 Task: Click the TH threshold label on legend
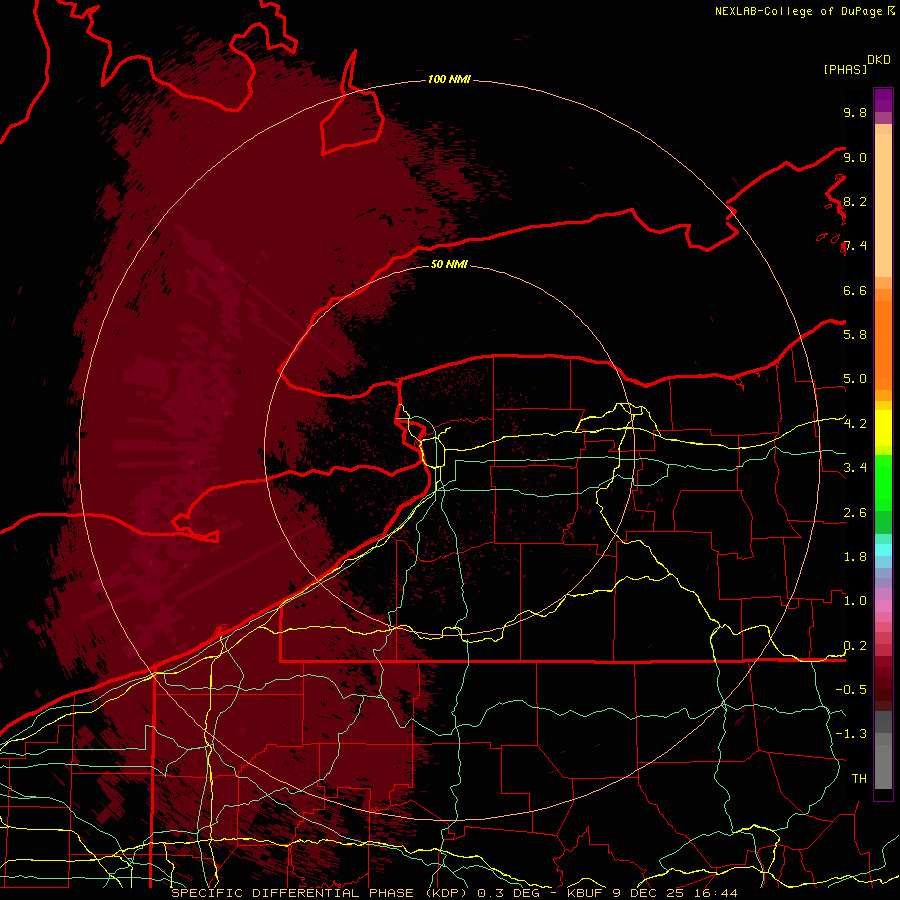[859, 778]
